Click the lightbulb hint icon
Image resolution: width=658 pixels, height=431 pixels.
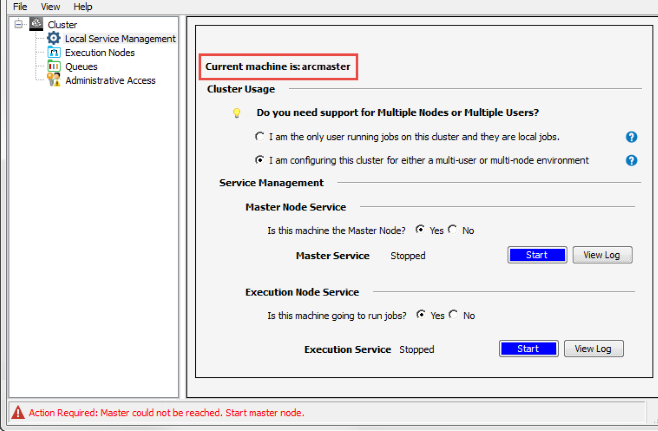[x=237, y=113]
